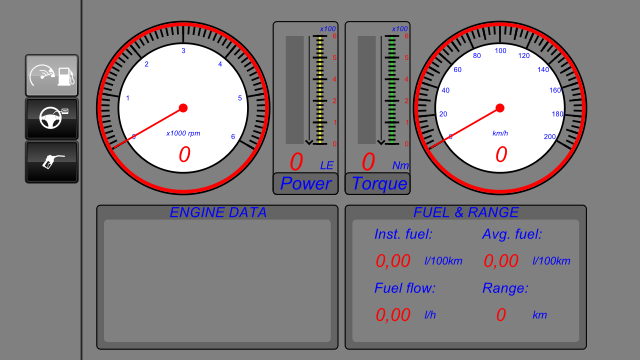
Task: Select the FUEL & RANGE panel title
Action: pyautogui.click(x=466, y=212)
